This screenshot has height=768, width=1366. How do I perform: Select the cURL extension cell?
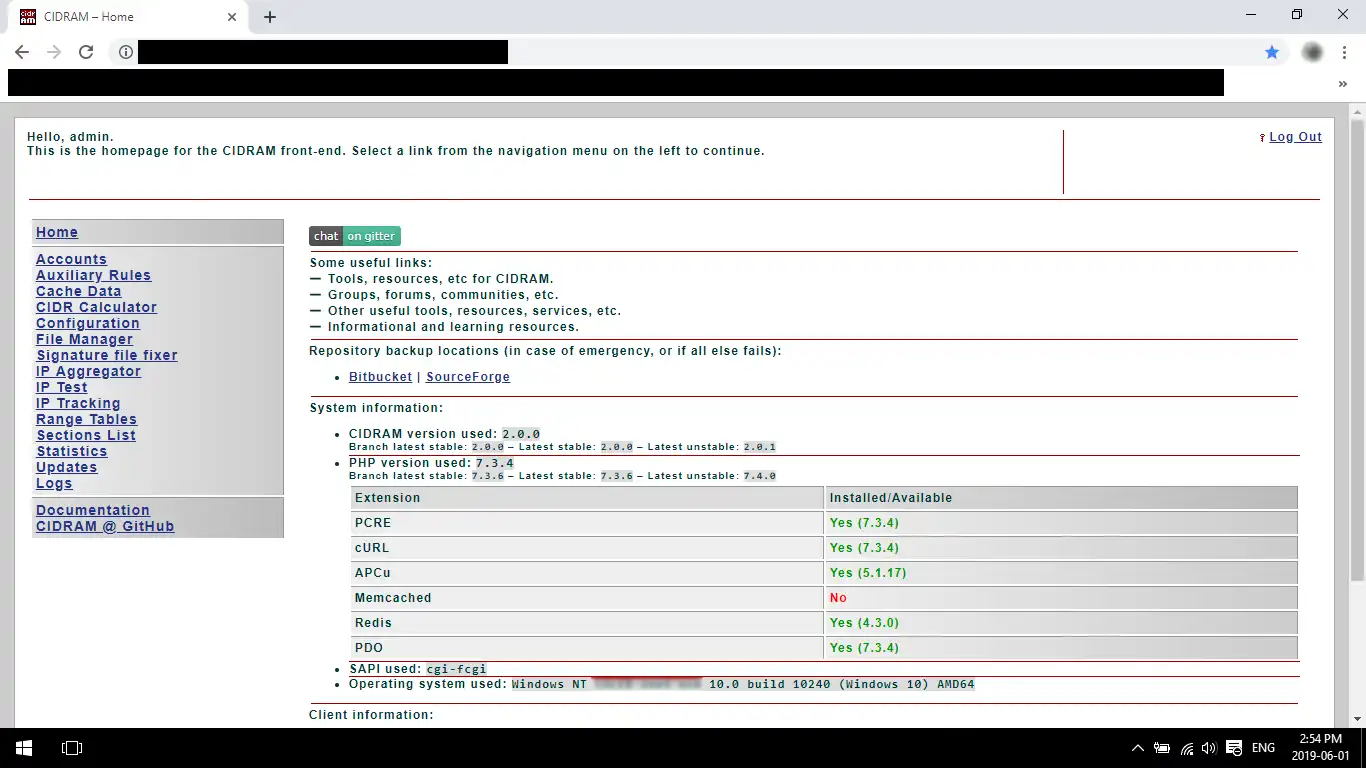tap(588, 548)
